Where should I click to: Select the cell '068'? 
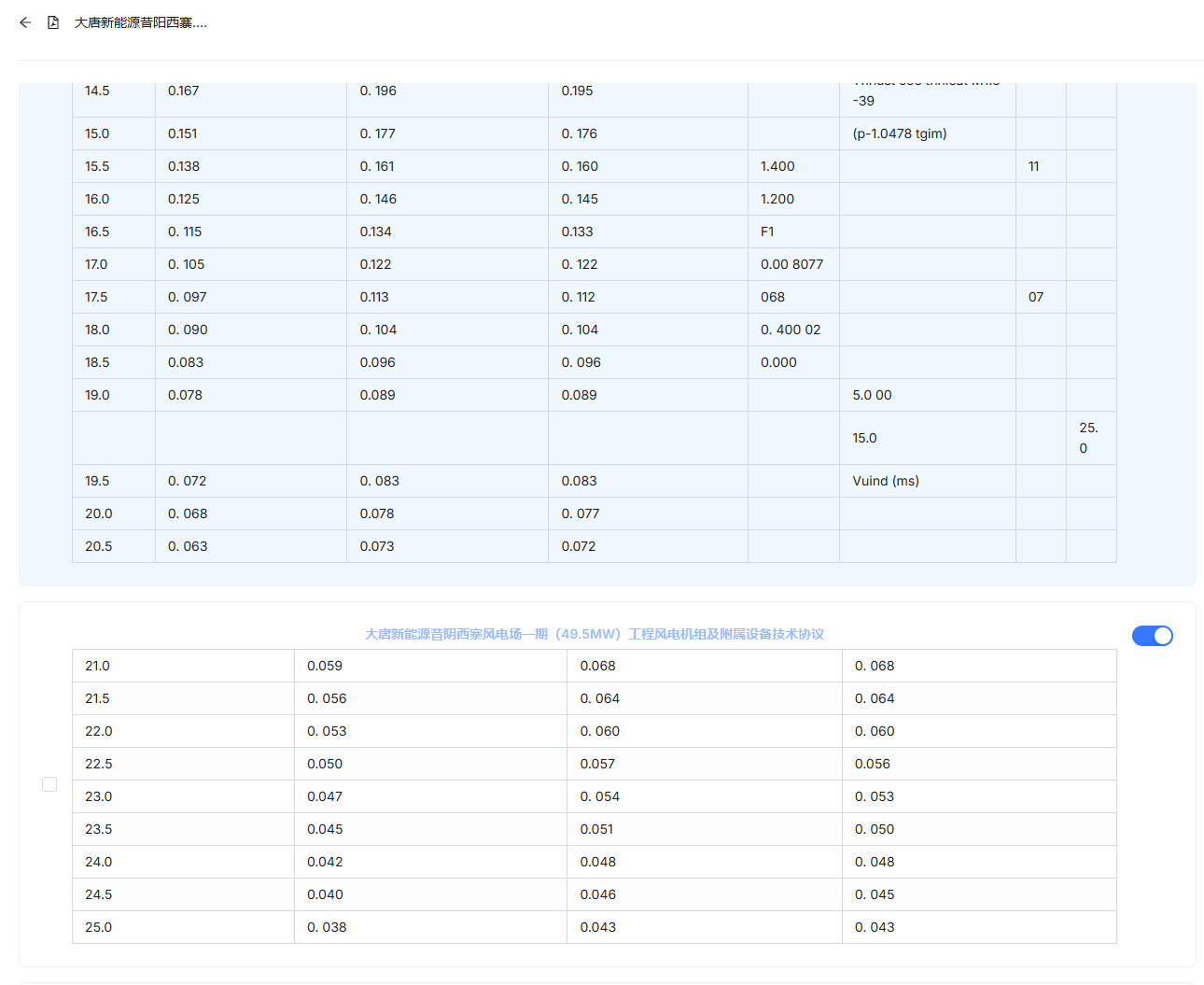(x=793, y=297)
